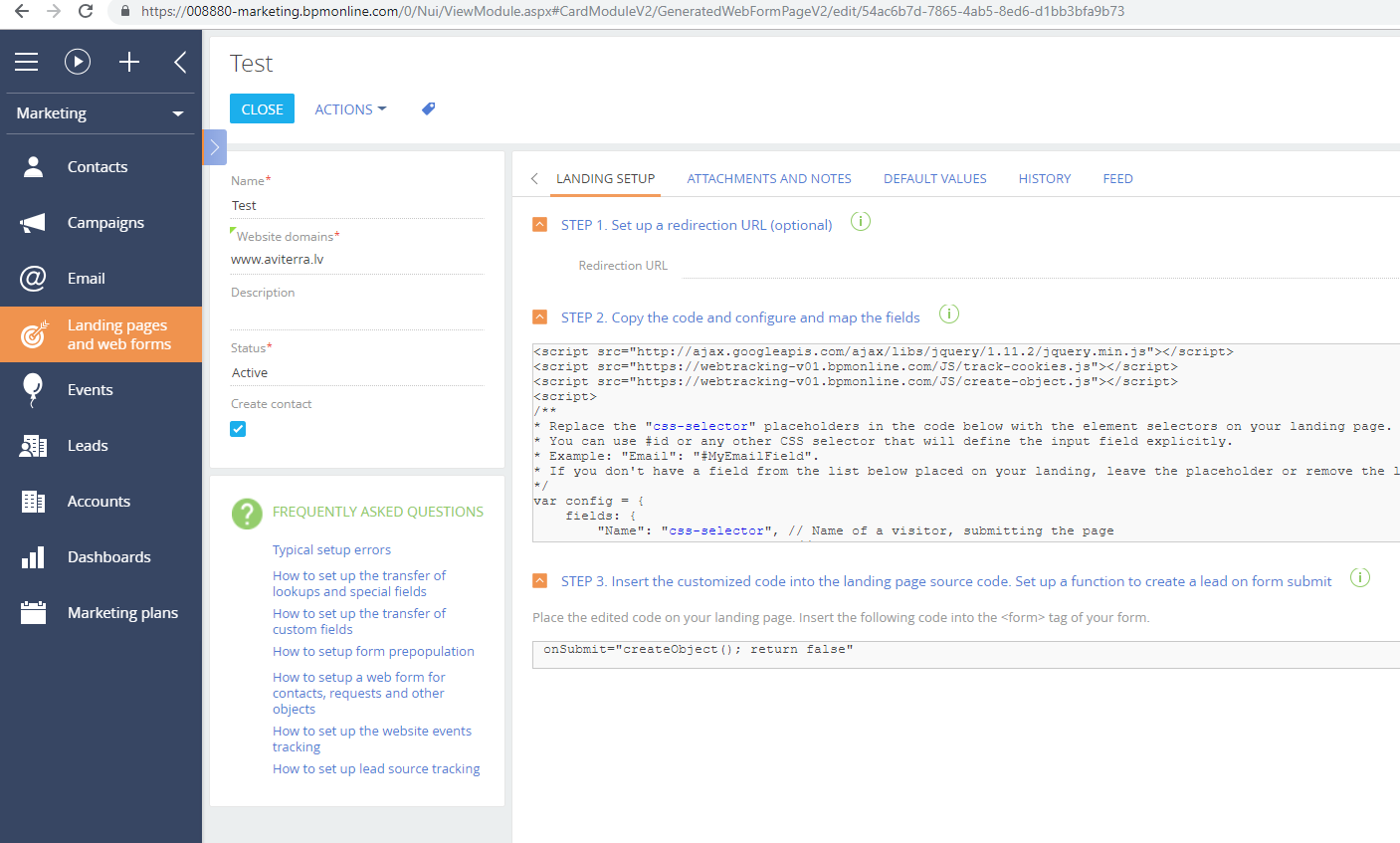Open the Actions dropdown menu
Image resolution: width=1400 pixels, height=843 pixels.
click(x=350, y=109)
